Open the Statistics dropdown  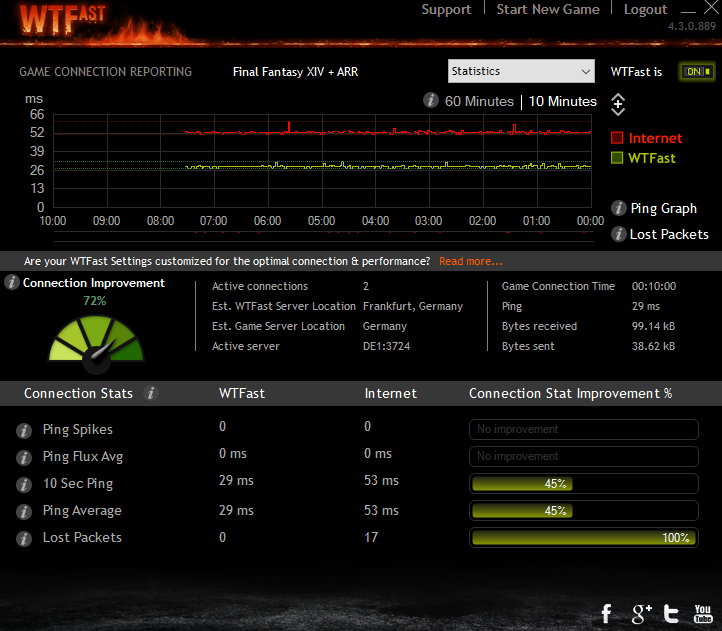click(x=521, y=72)
